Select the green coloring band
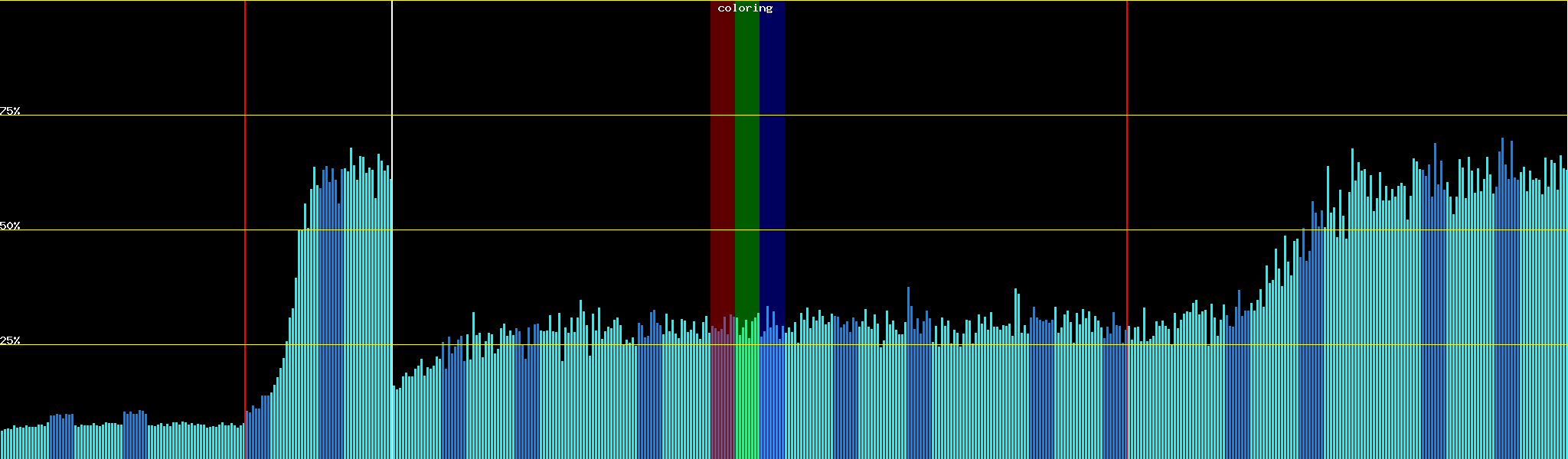Screen dimensions: 1568x459 (x=746, y=153)
